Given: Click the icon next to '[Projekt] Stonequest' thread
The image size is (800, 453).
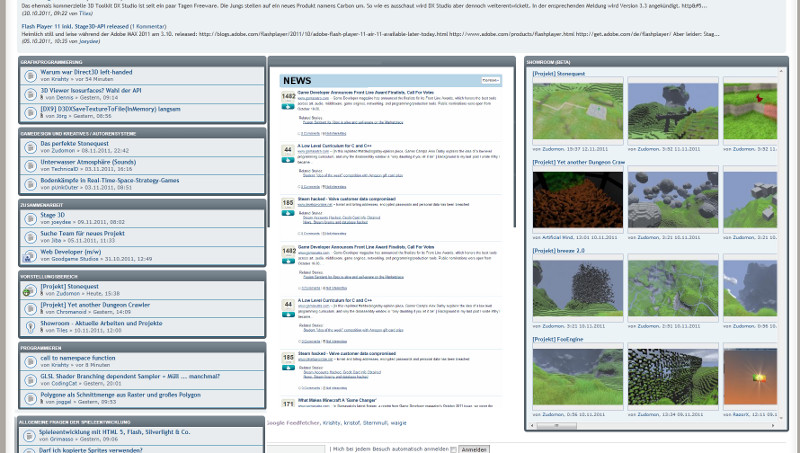Looking at the screenshot, I should tap(28, 289).
